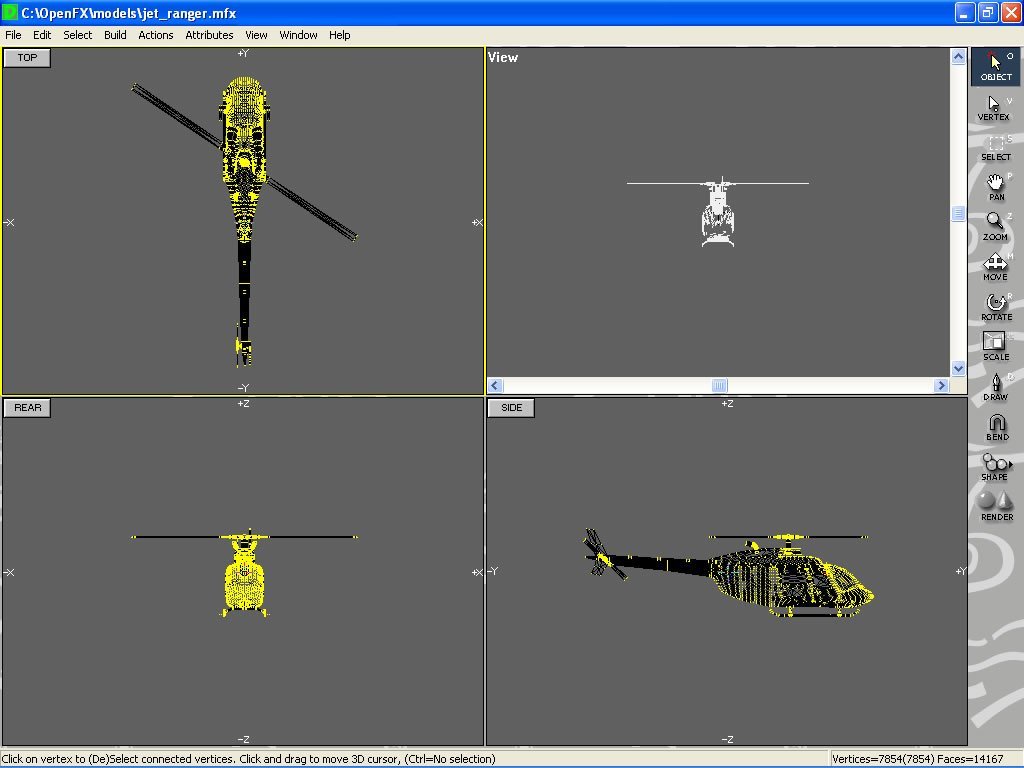Screen dimensions: 1024x768
Task: Open the Shape tool
Action: (995, 467)
